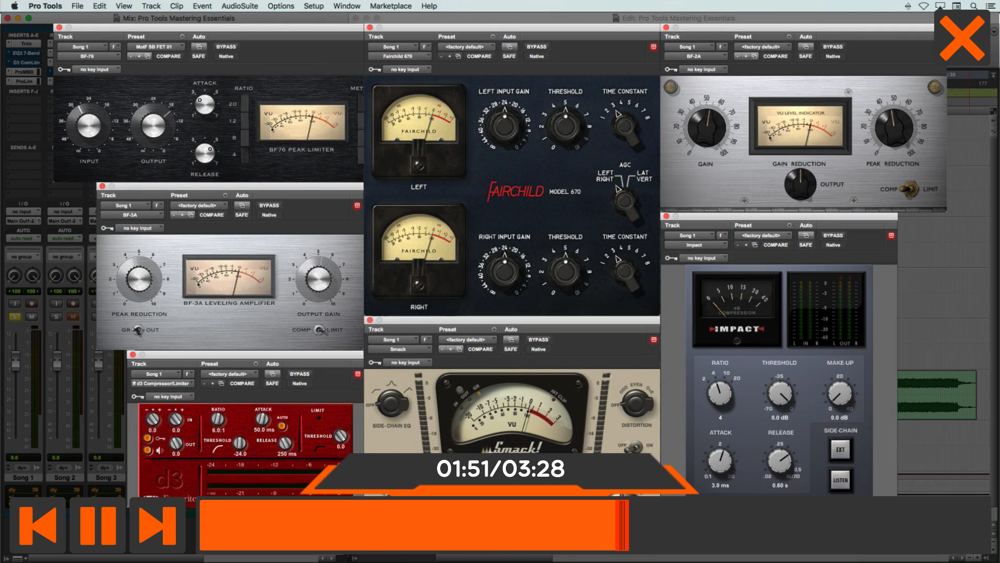
Task: Open the Marketplace menu
Action: tap(390, 6)
